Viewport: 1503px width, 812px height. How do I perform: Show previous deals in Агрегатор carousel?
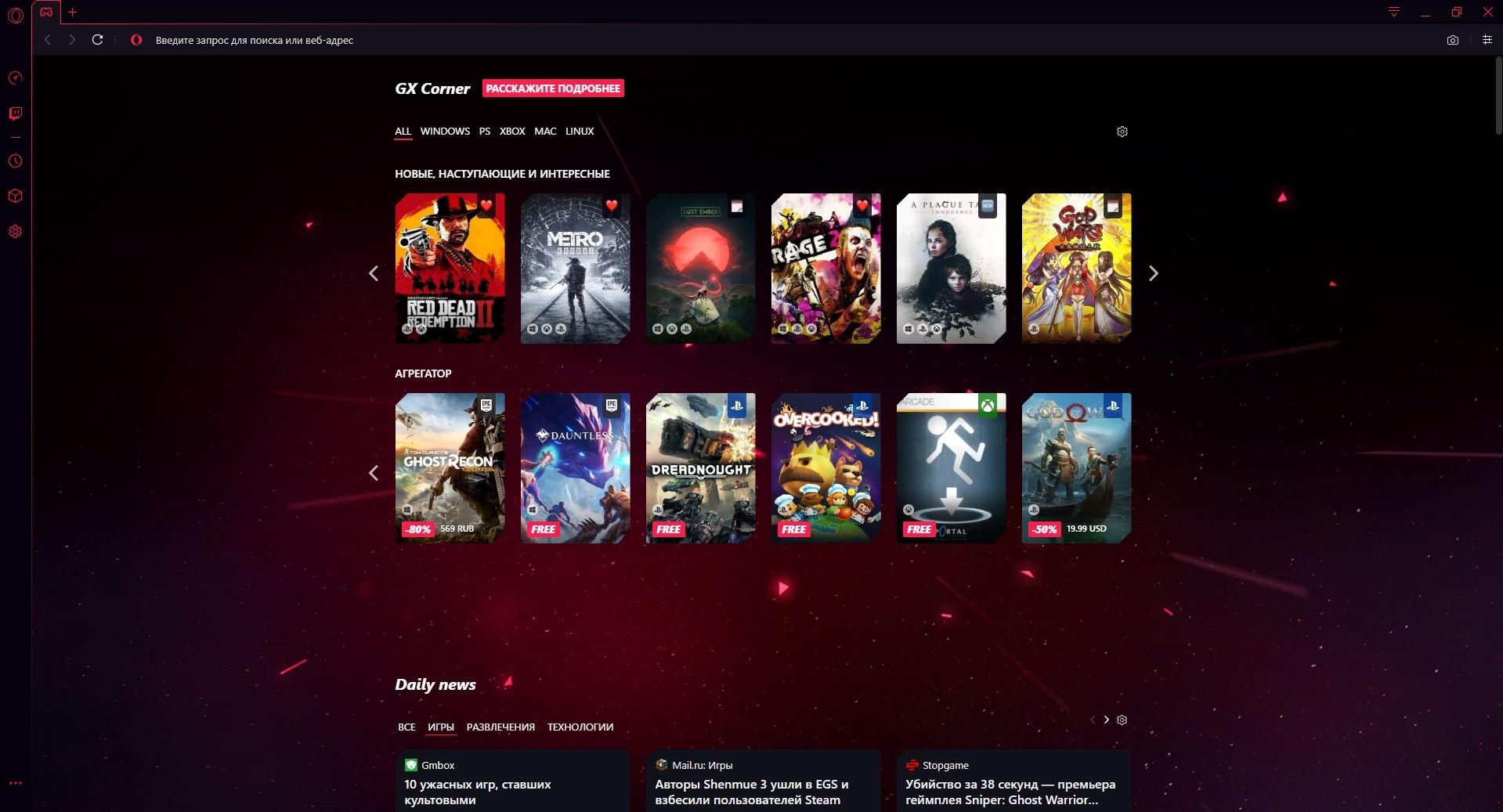pos(374,473)
